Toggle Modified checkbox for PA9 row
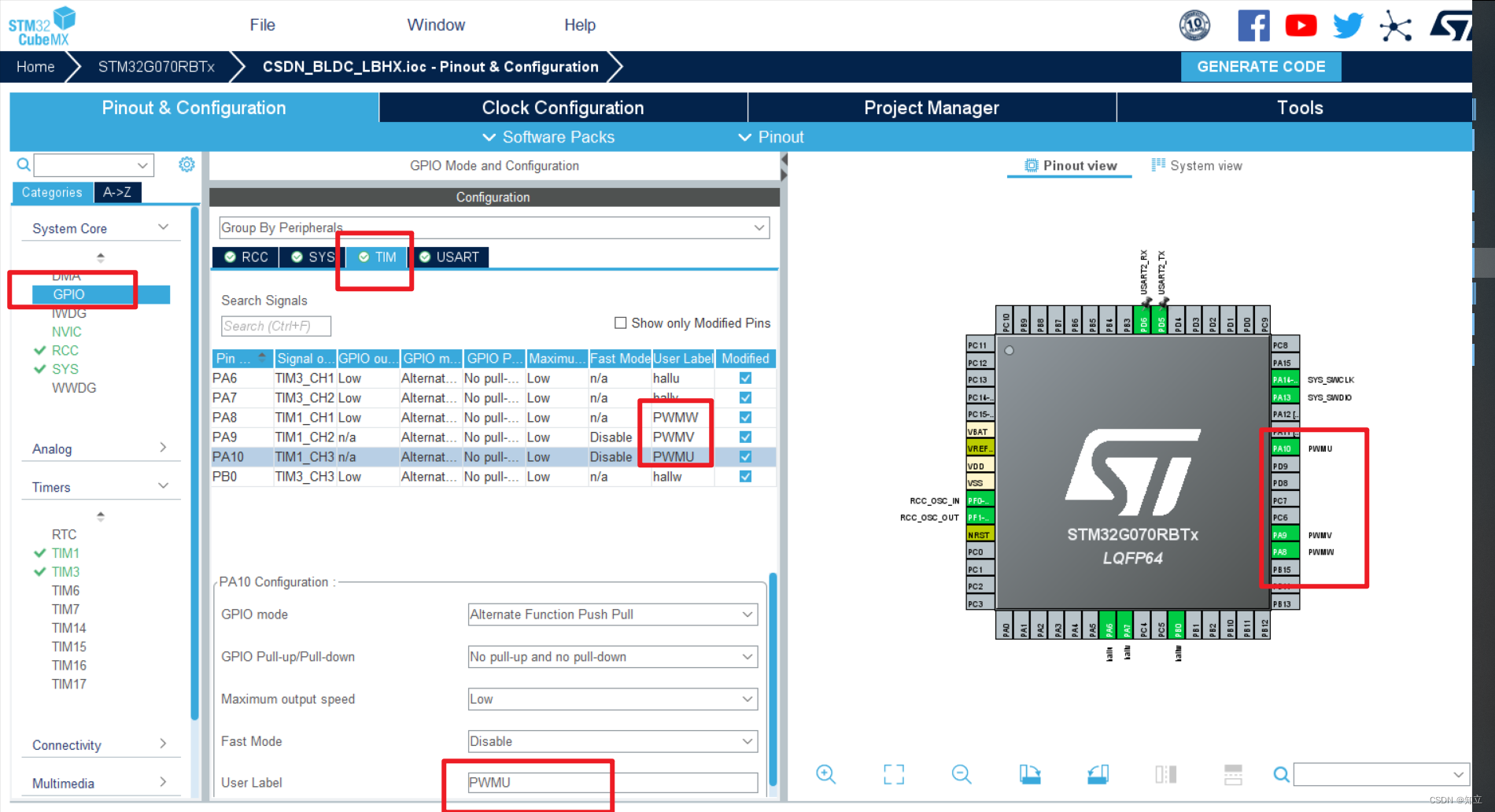The image size is (1495, 812). click(745, 437)
